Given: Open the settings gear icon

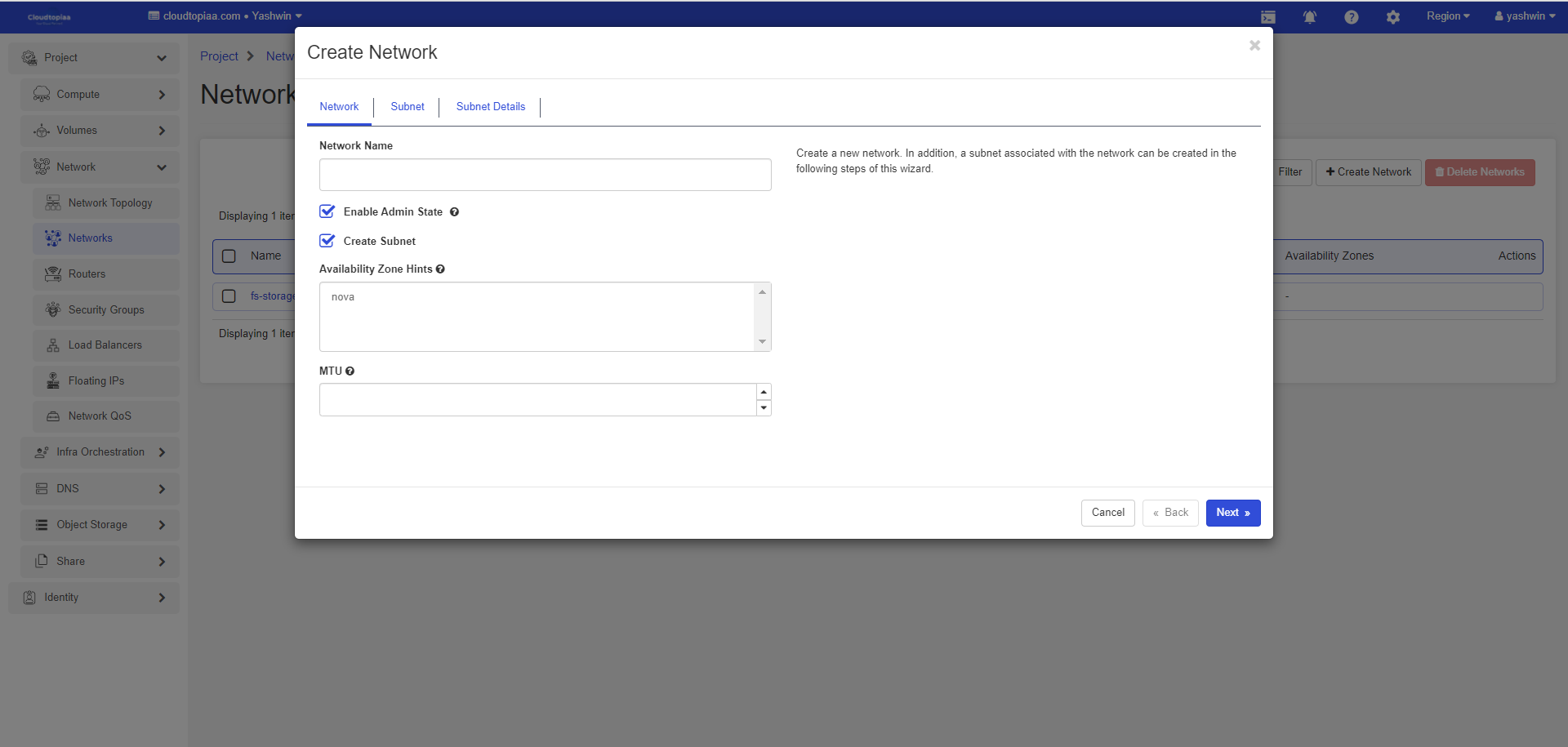Looking at the screenshot, I should tap(1392, 17).
